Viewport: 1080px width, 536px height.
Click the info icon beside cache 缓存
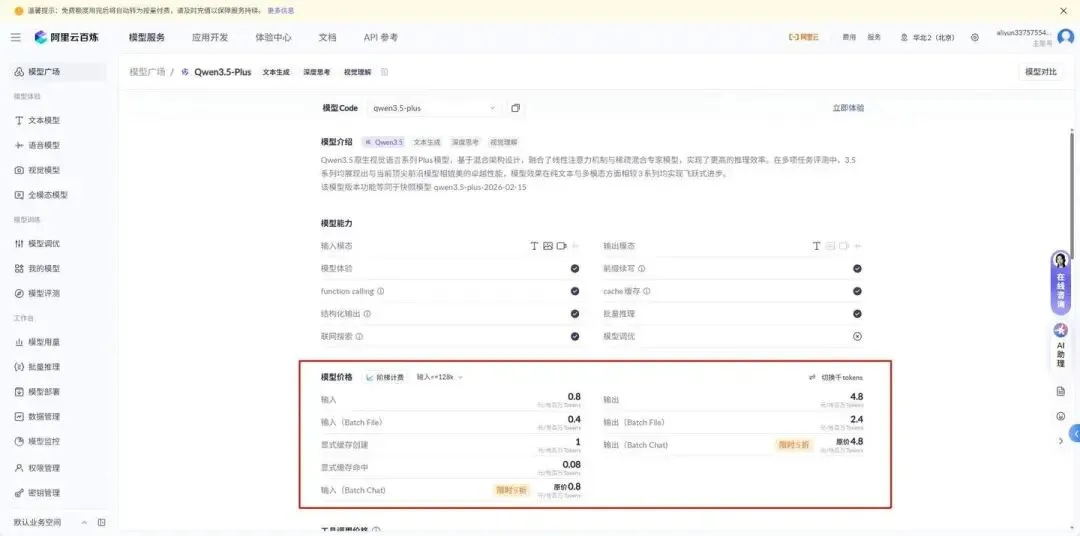coord(646,291)
